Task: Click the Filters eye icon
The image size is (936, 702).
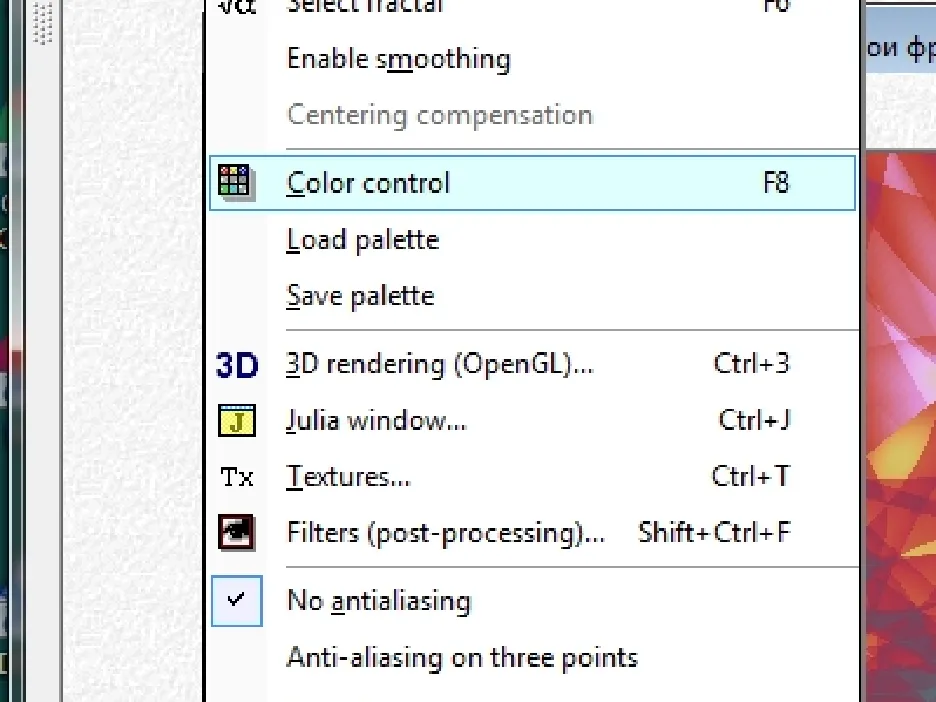Action: pyautogui.click(x=236, y=532)
